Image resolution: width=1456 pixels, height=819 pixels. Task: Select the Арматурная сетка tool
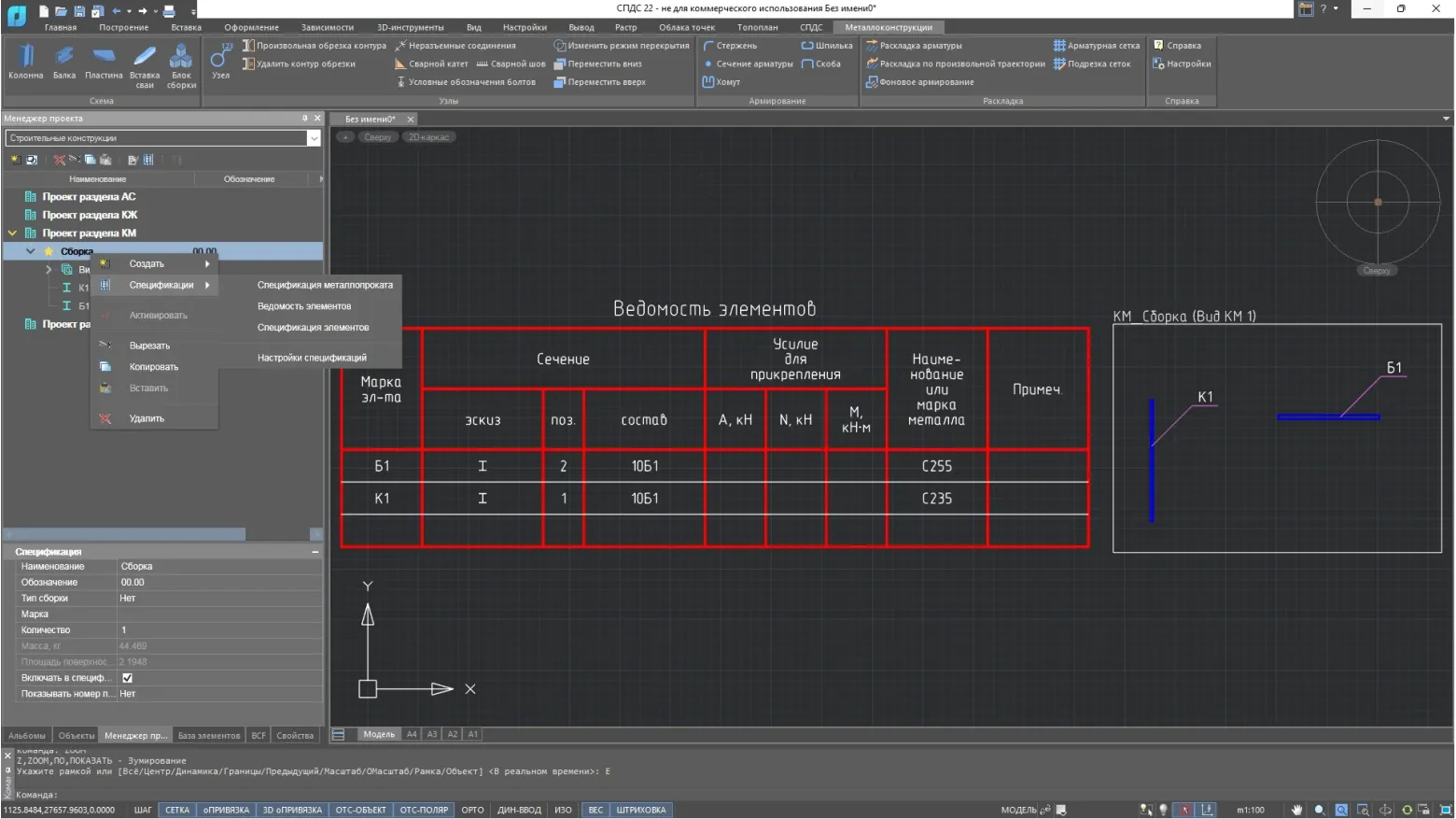[x=1097, y=45]
